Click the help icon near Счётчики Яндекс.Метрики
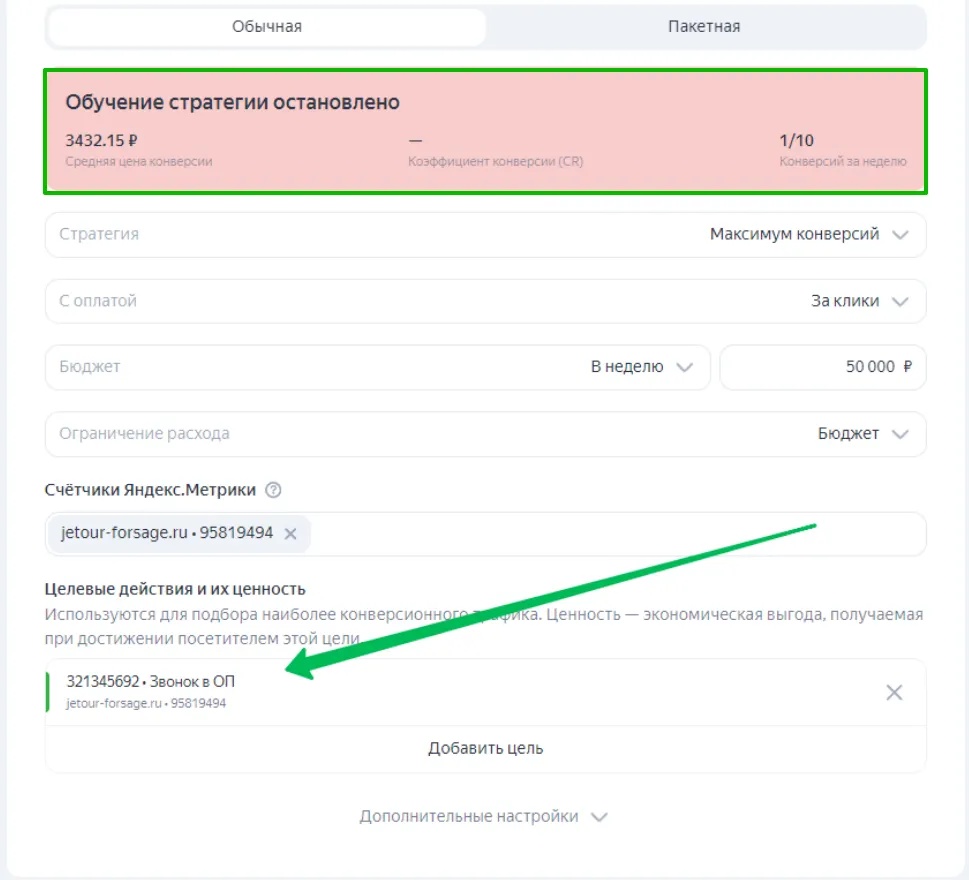 274,490
